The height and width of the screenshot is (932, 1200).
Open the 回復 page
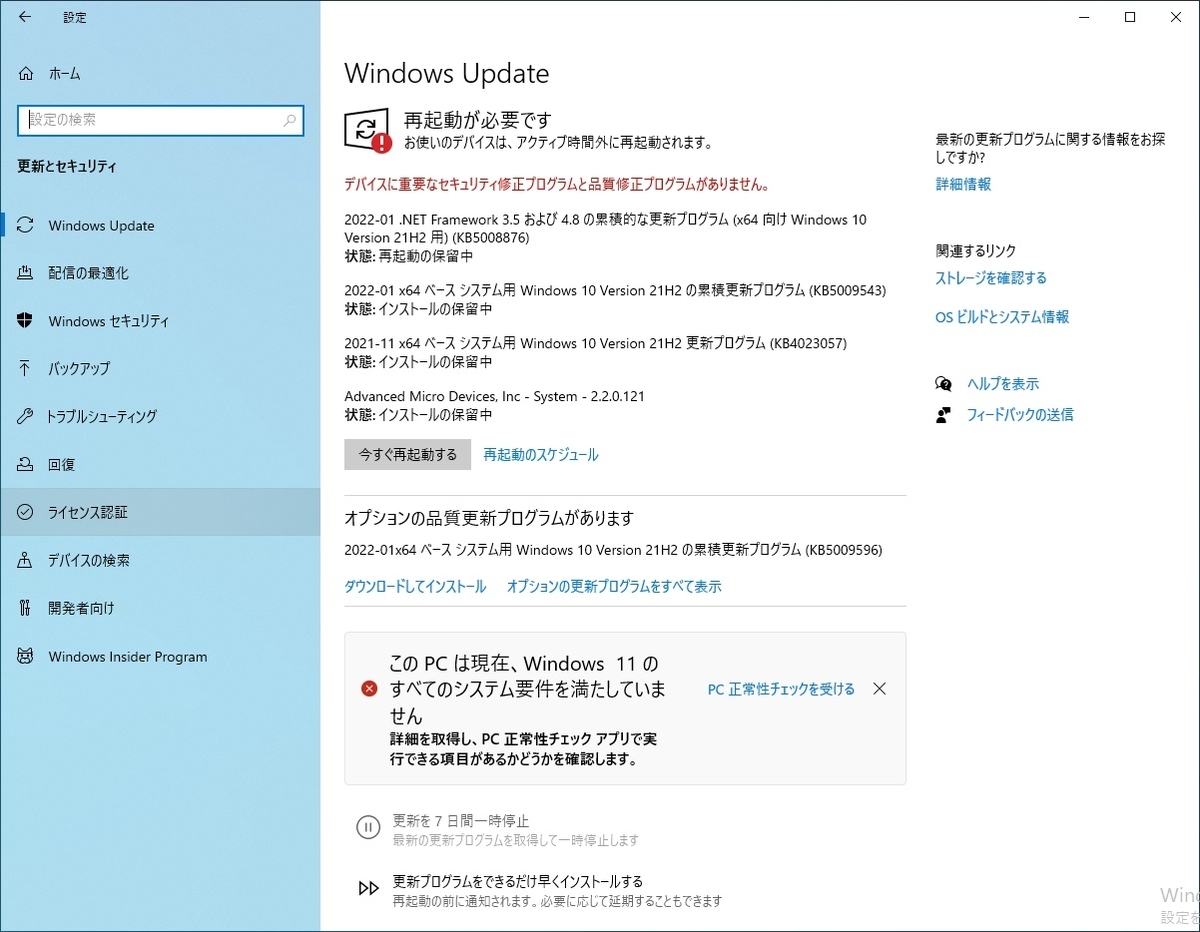[x=160, y=464]
